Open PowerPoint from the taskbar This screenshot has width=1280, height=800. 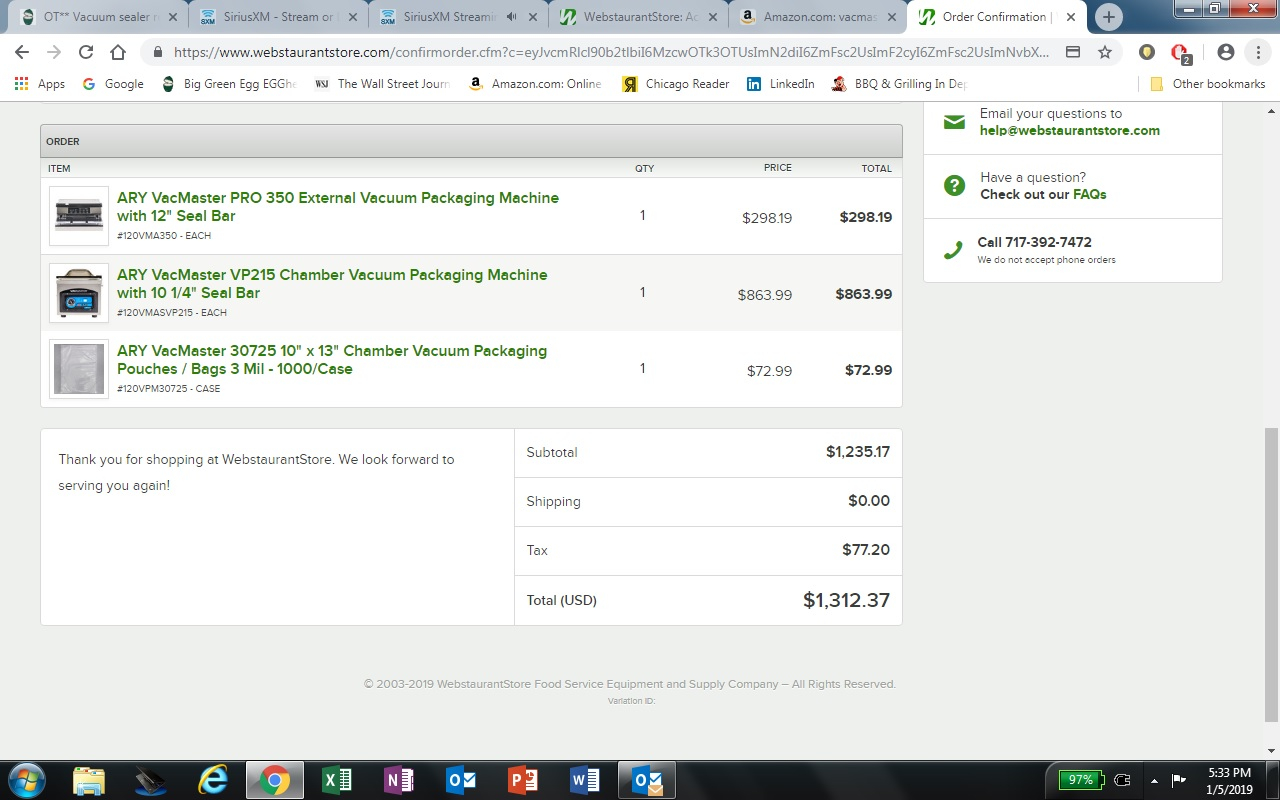pyautogui.click(x=523, y=780)
